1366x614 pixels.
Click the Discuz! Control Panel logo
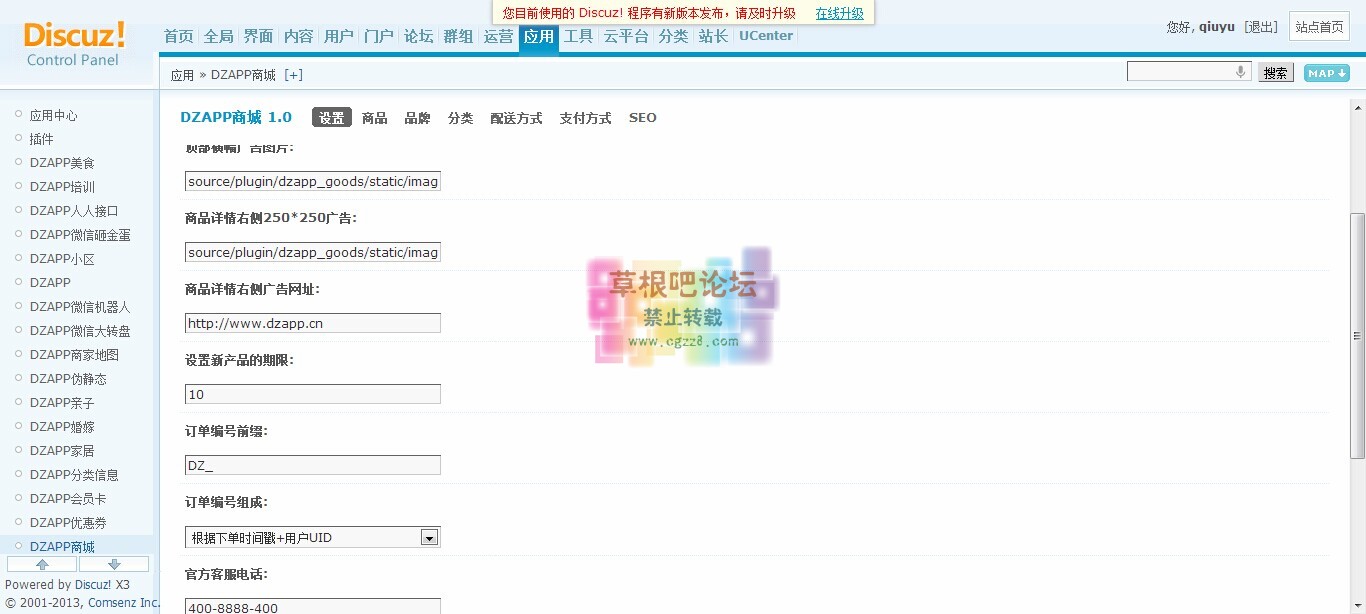pos(75,44)
